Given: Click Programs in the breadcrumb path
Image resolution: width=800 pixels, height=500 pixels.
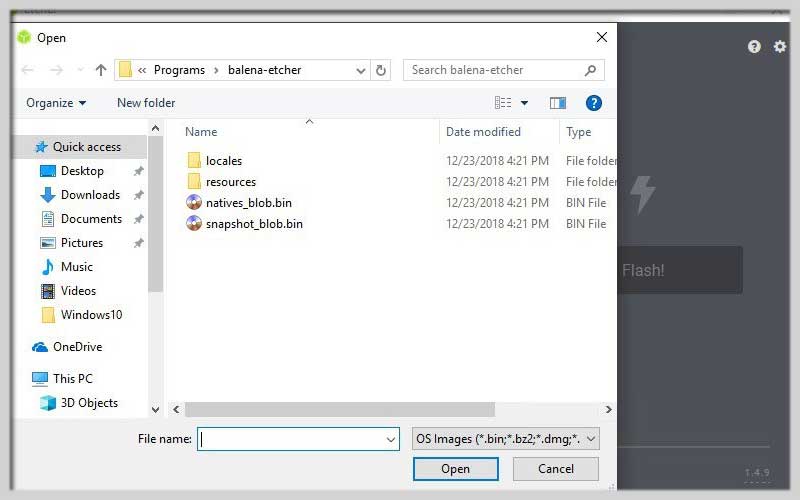Looking at the screenshot, I should tap(179, 70).
